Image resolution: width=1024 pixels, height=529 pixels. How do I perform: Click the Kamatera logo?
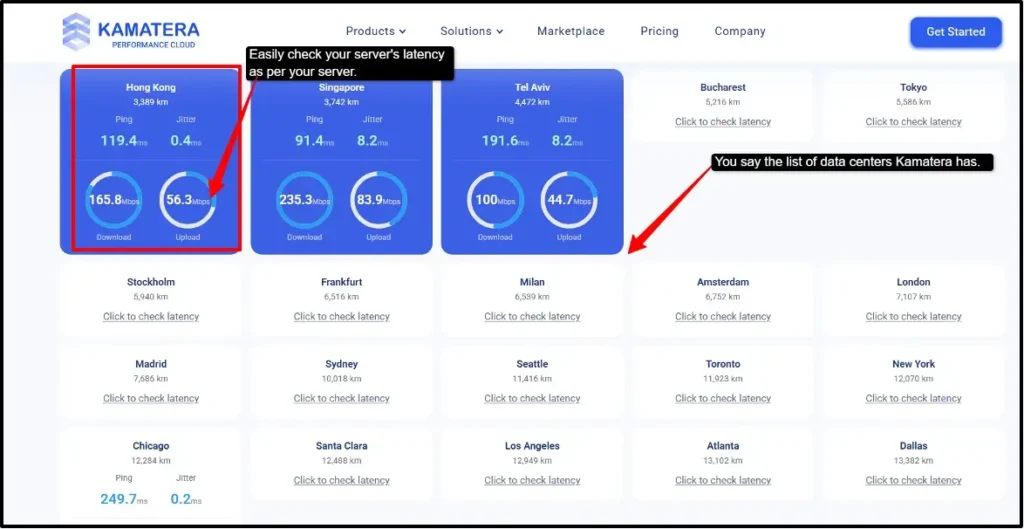coord(131,31)
